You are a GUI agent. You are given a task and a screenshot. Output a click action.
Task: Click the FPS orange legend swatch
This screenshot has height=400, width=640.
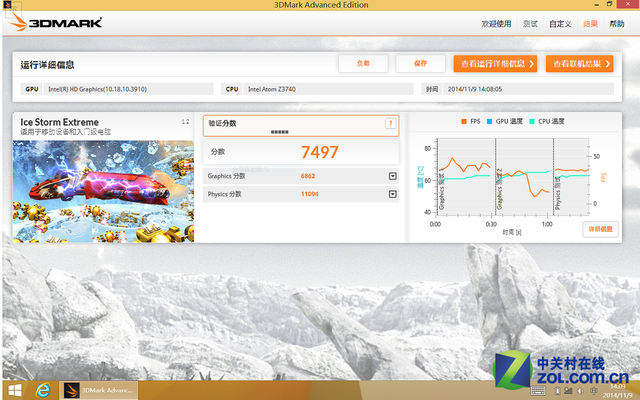tap(464, 122)
